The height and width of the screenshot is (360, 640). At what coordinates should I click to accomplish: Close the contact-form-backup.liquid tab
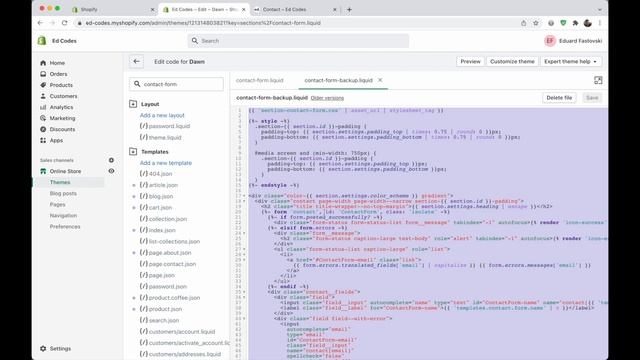coord(380,80)
